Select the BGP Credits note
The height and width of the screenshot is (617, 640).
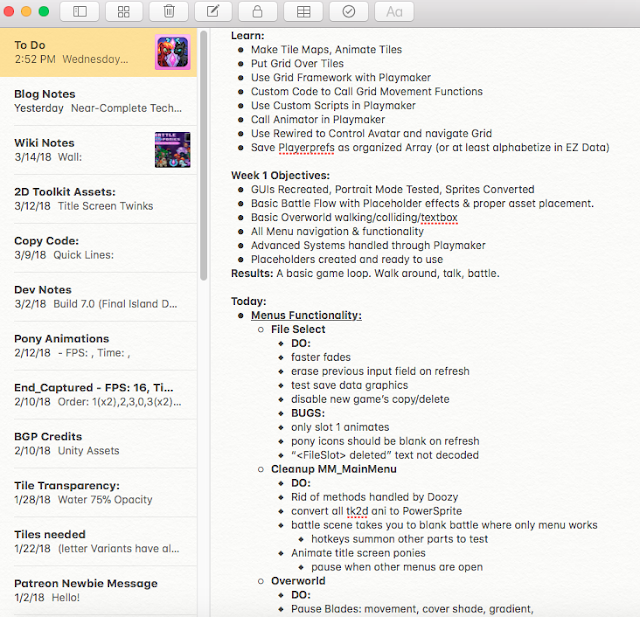pos(98,444)
